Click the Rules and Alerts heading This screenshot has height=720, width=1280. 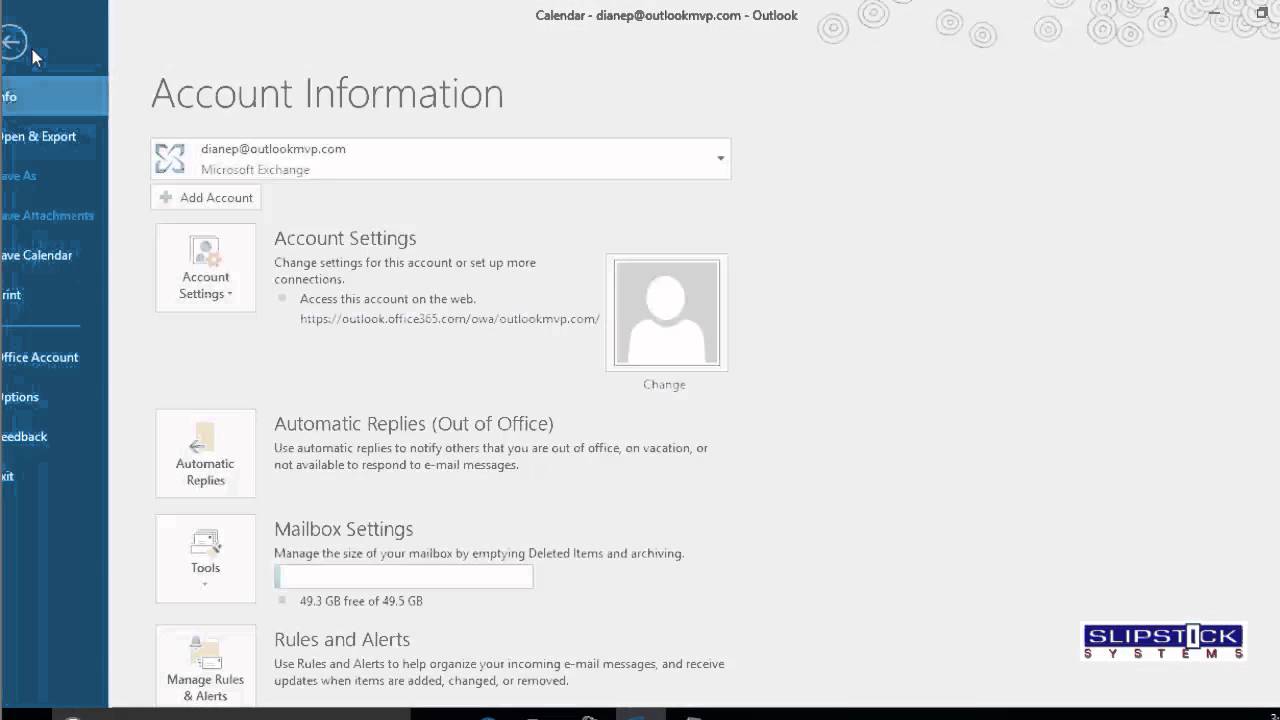pos(342,640)
